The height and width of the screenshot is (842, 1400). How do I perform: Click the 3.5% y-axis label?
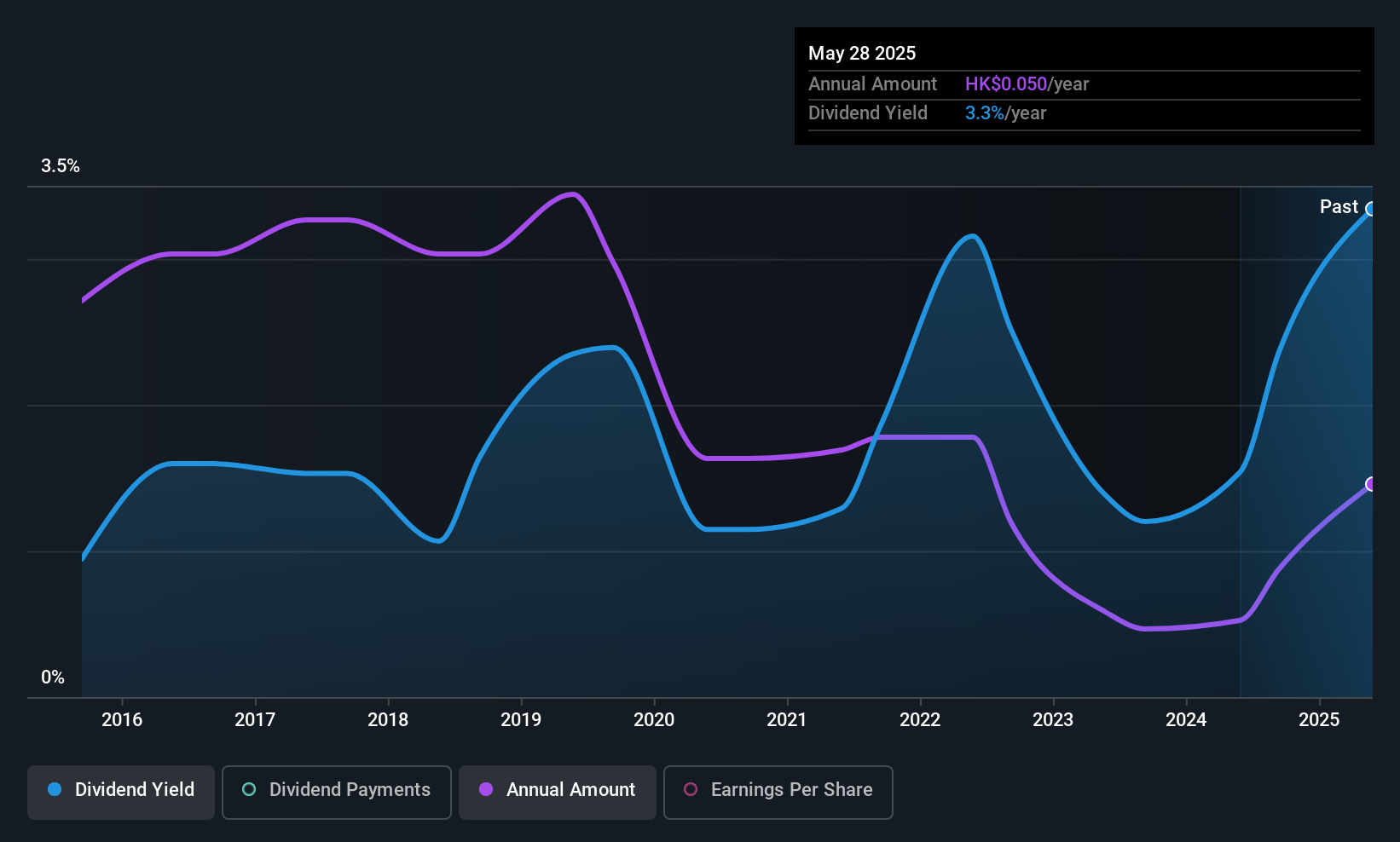(x=61, y=166)
